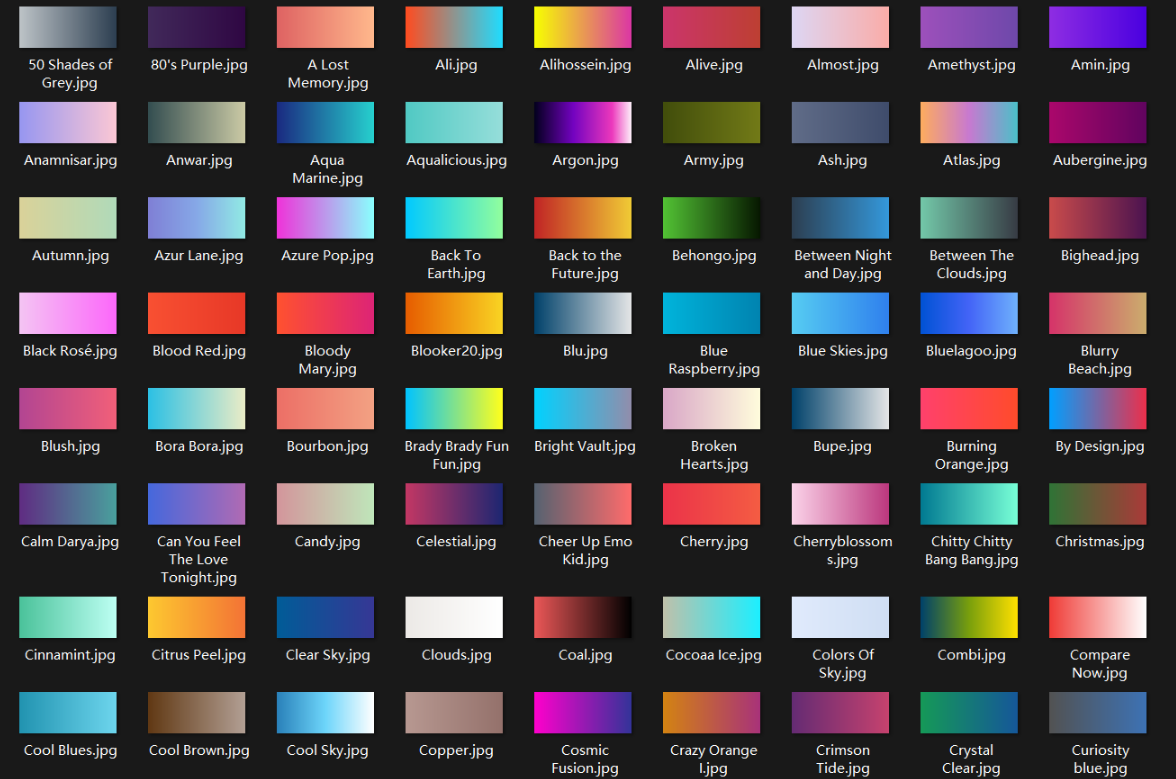This screenshot has height=779, width=1176.
Task: Select the Brady Brady Fun Fun.jpg thumbnail
Action: point(454,408)
